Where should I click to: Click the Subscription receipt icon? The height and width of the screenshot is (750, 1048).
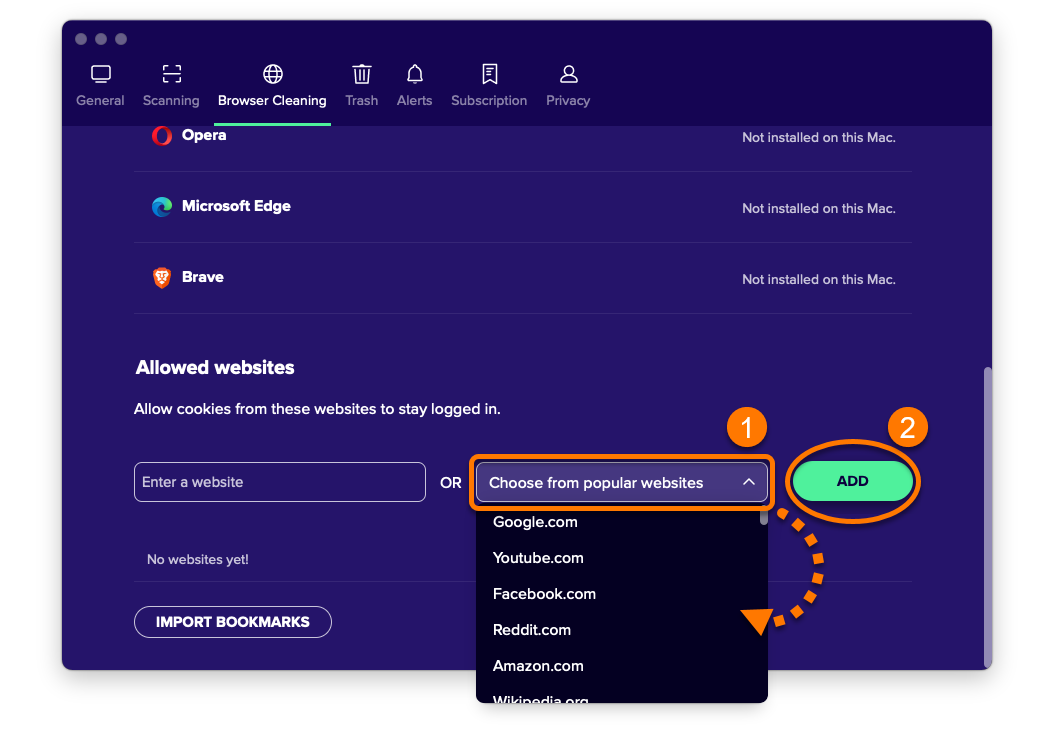[x=490, y=74]
